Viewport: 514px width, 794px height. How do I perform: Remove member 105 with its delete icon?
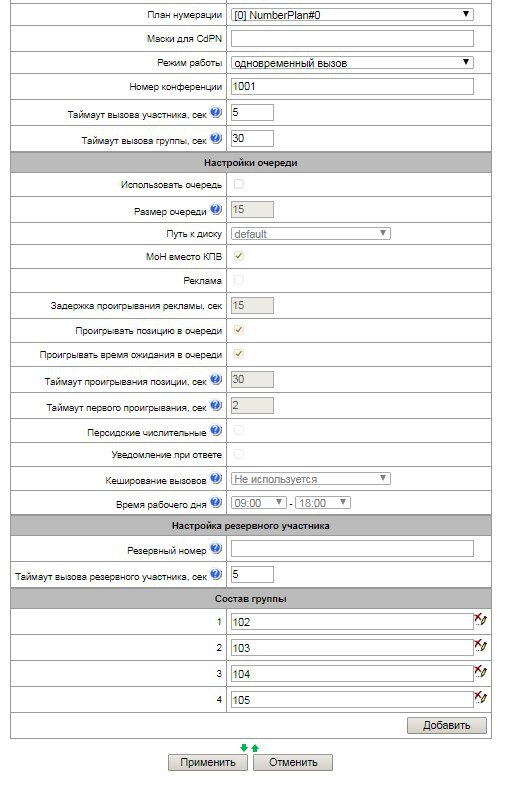(x=480, y=697)
